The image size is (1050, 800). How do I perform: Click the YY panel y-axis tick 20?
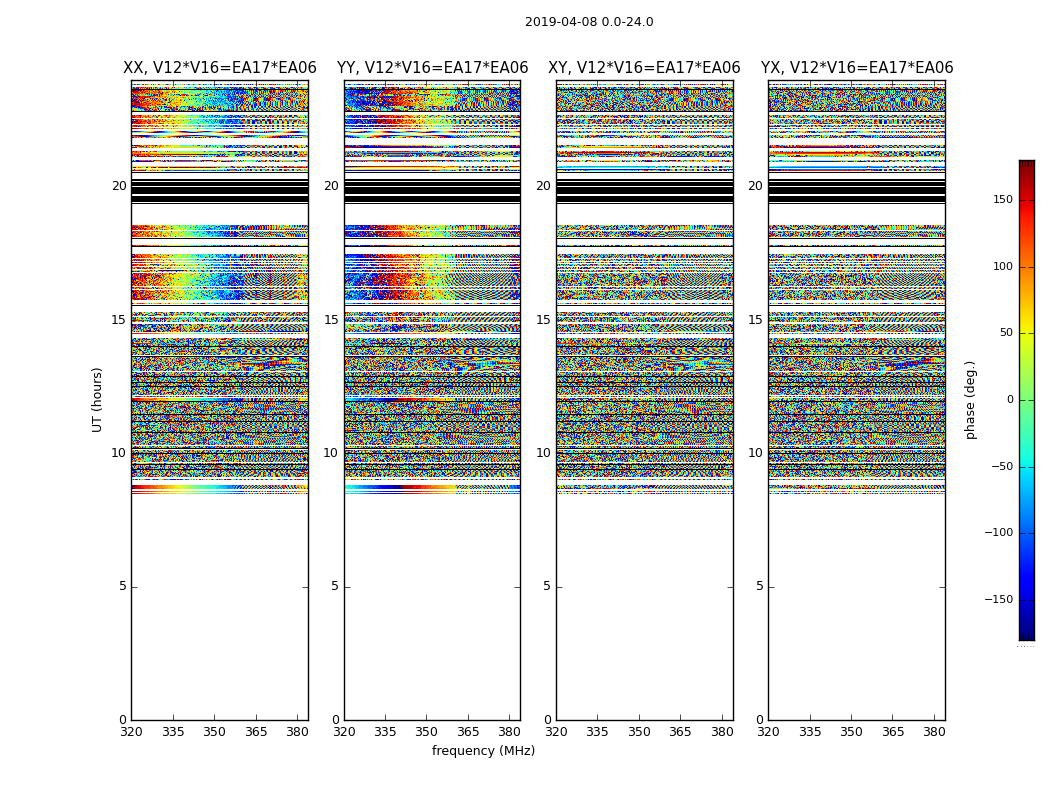pyautogui.click(x=331, y=186)
